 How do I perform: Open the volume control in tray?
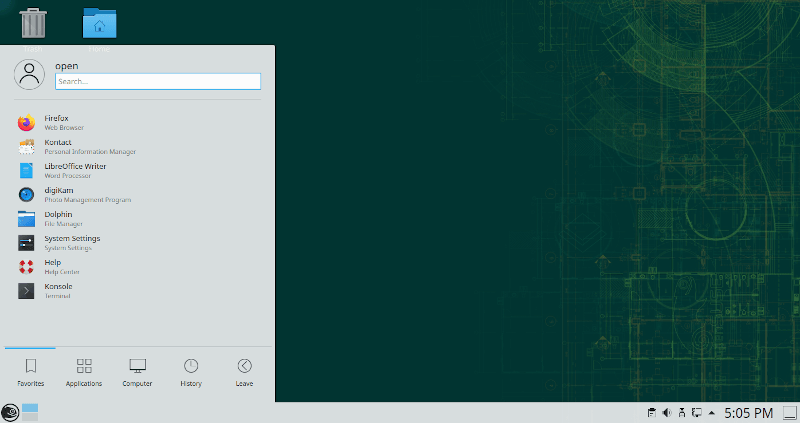click(x=666, y=413)
